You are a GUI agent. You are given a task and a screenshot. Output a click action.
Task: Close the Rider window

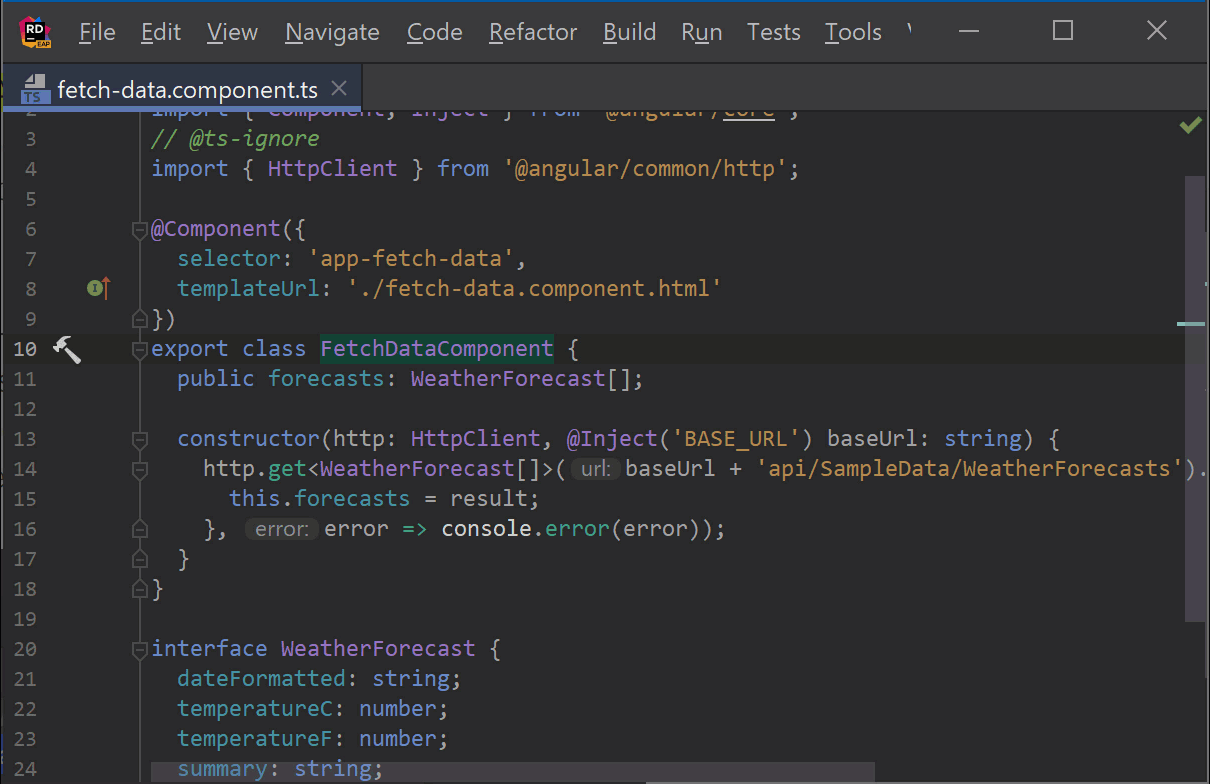point(1157,31)
